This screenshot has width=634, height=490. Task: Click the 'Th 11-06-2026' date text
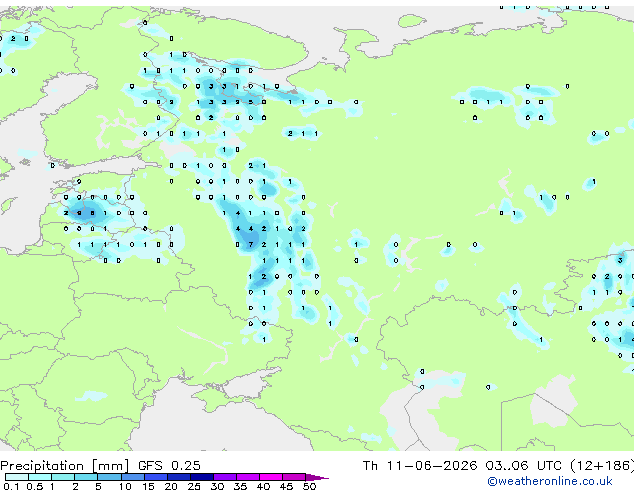pyautogui.click(x=420, y=466)
